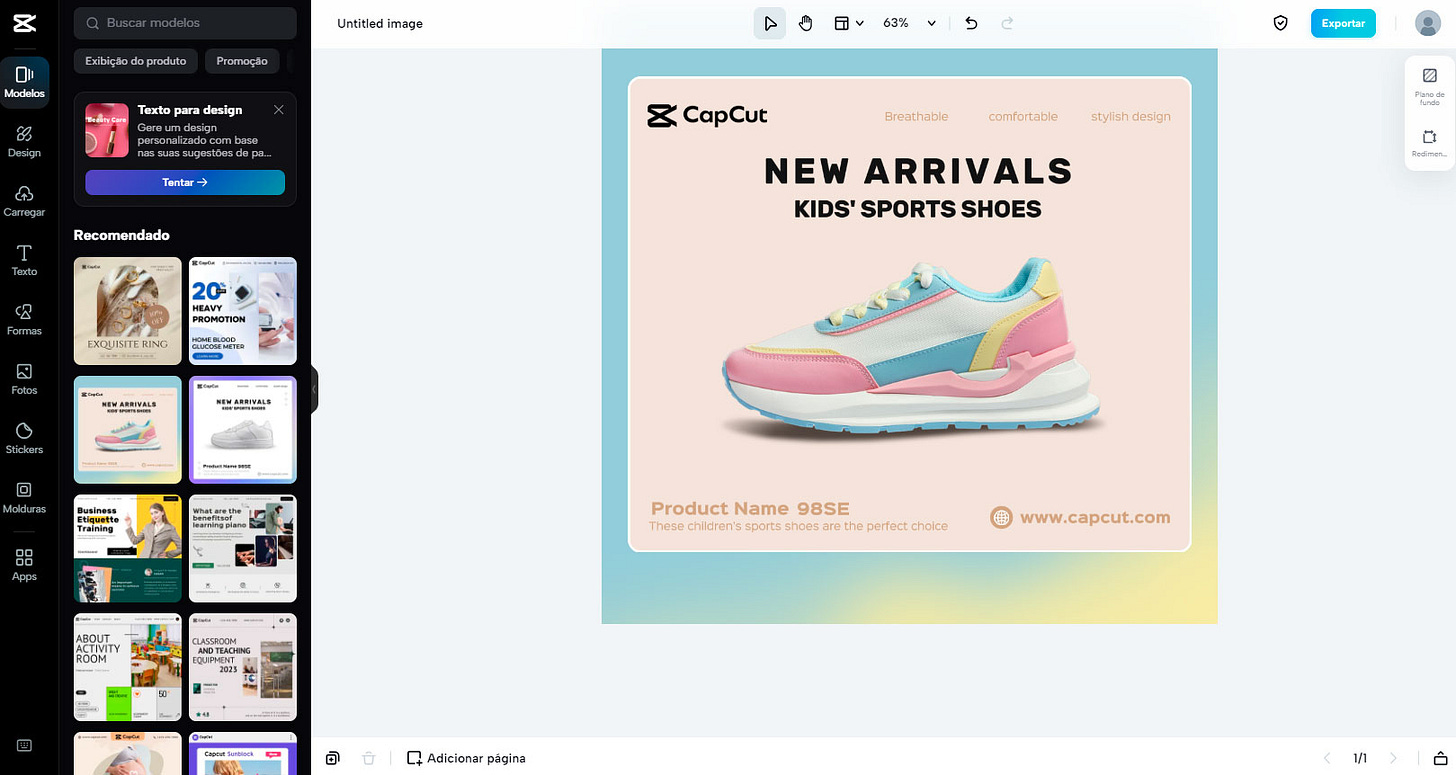Choose the pastel New Arrivals shoe template
Image resolution: width=1456 pixels, height=775 pixels.
(128, 430)
